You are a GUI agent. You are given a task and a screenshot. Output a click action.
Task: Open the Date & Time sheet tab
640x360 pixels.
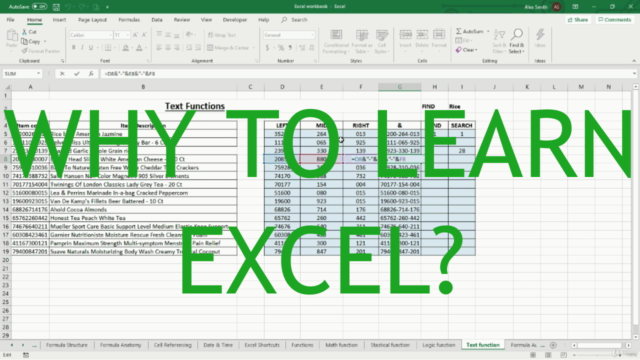point(218,345)
